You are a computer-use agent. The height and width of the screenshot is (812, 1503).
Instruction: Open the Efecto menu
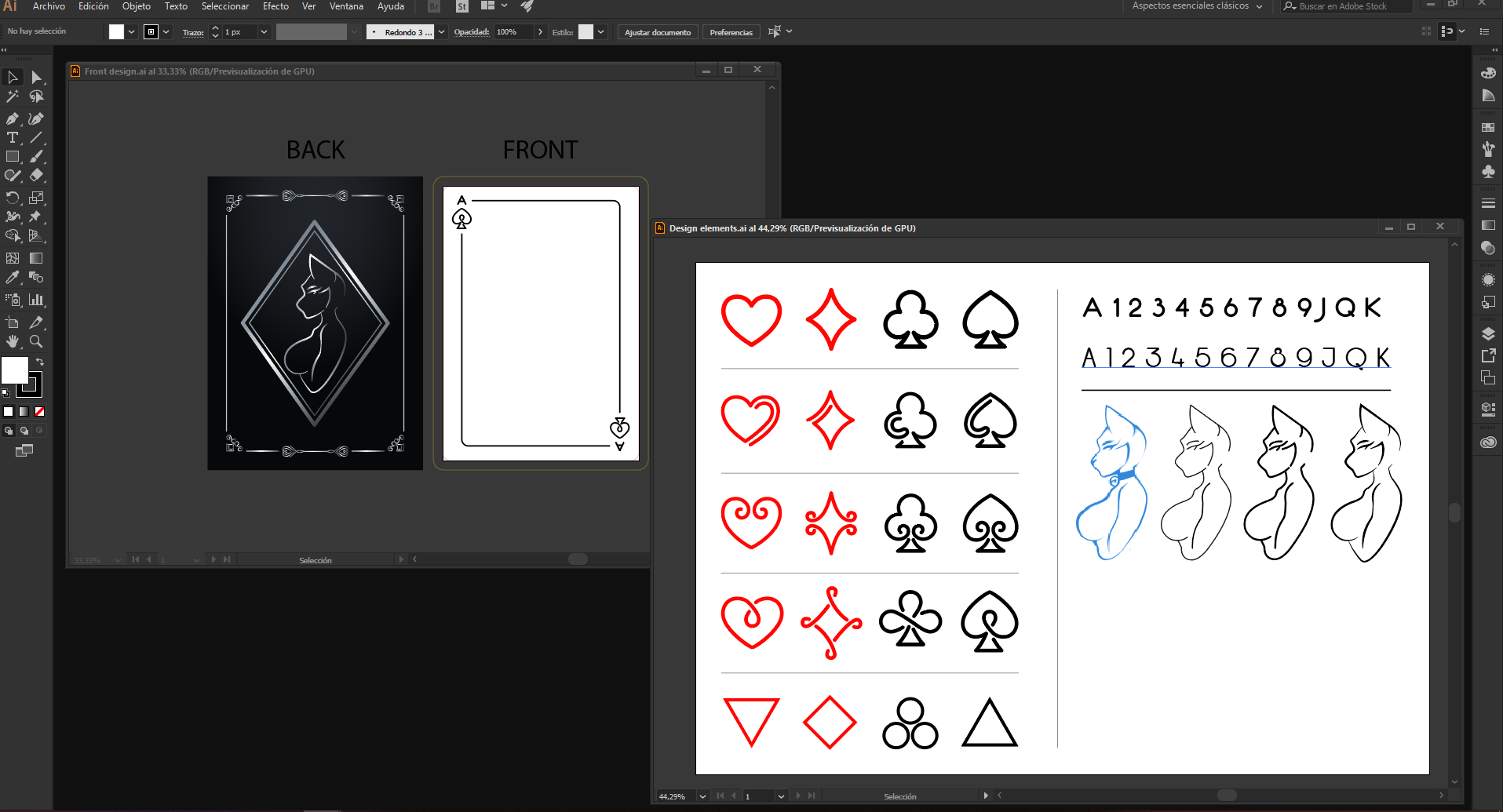pyautogui.click(x=275, y=6)
